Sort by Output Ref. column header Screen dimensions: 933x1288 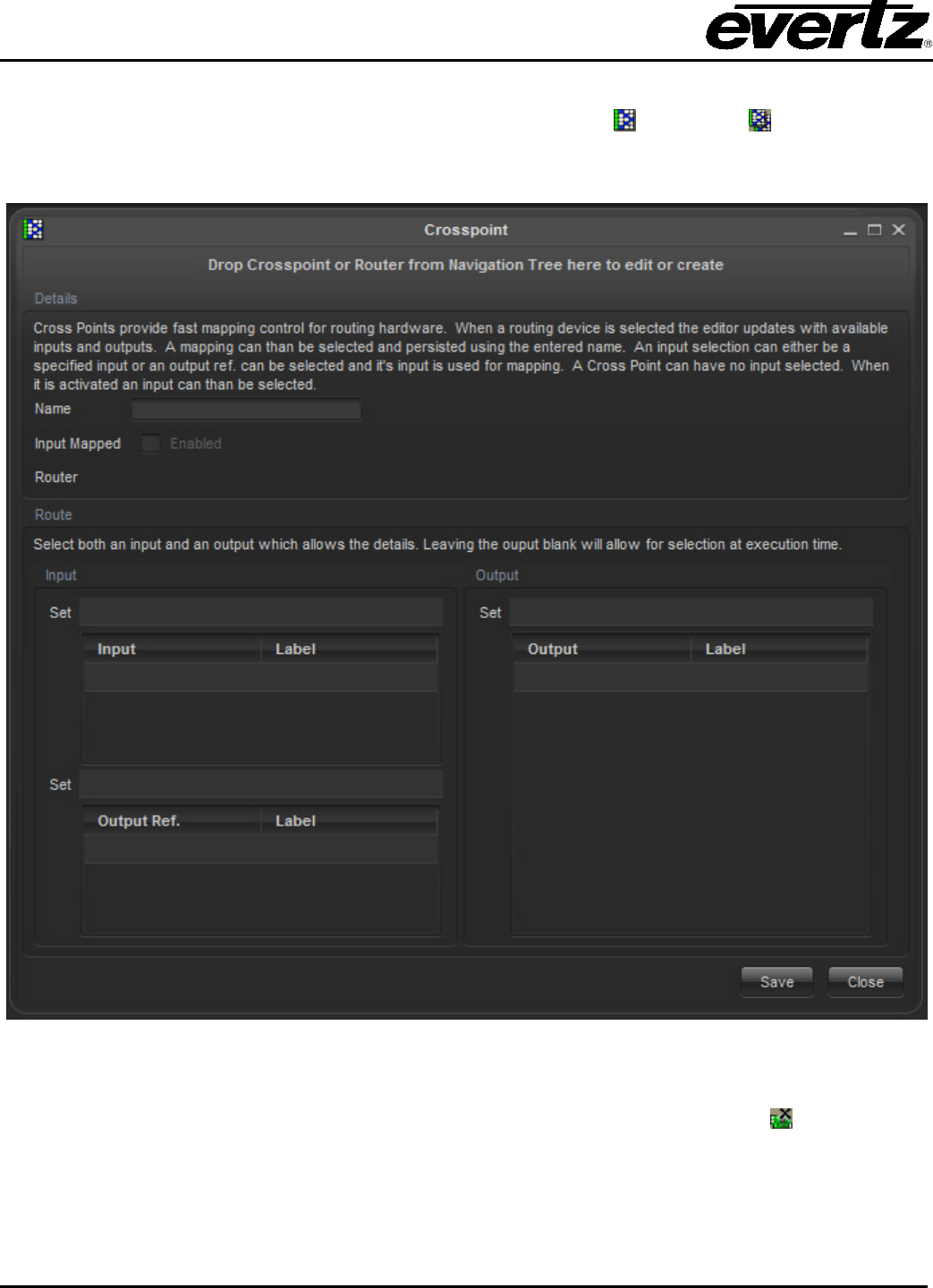173,821
